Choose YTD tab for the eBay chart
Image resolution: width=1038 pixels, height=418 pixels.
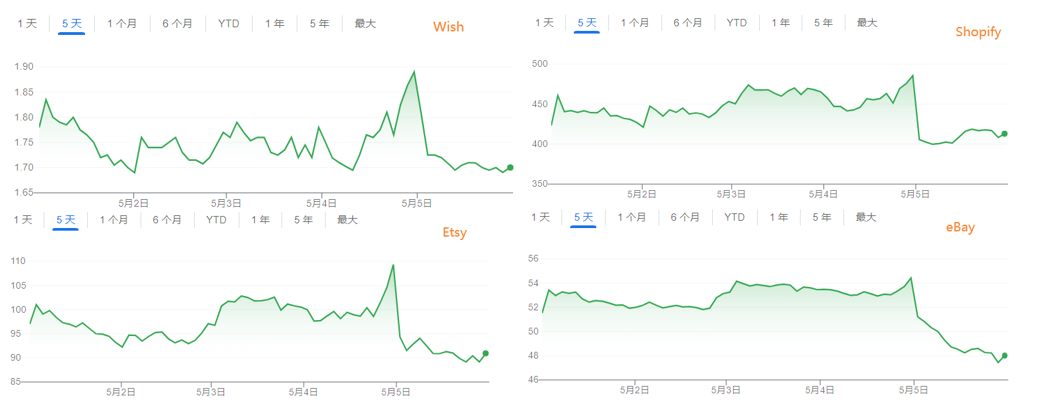(735, 217)
